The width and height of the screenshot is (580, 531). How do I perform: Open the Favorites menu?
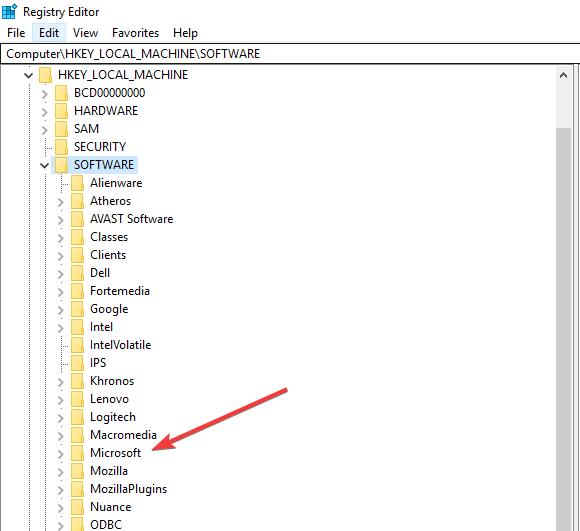point(135,33)
